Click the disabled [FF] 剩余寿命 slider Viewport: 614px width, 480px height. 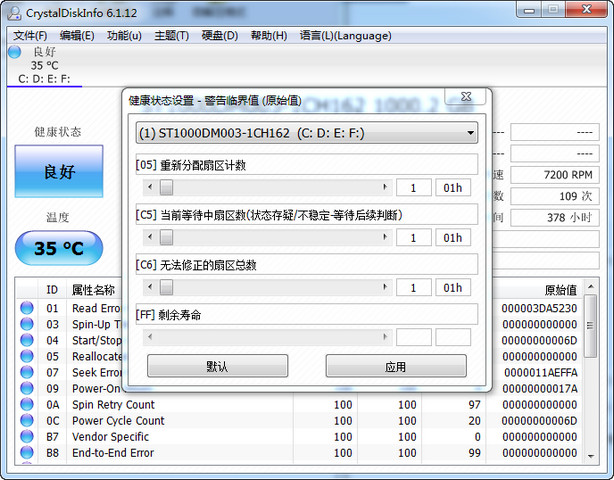[267, 337]
